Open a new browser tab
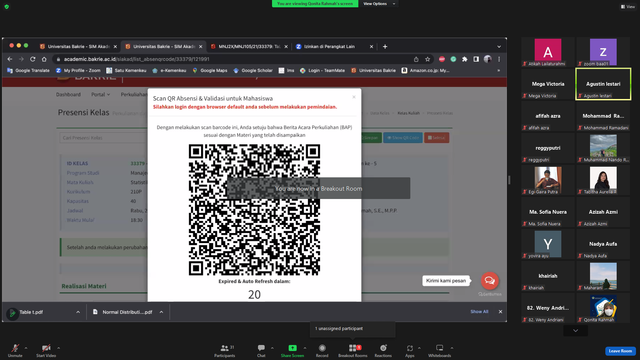Viewport: 640px width, 360px height. [385, 47]
